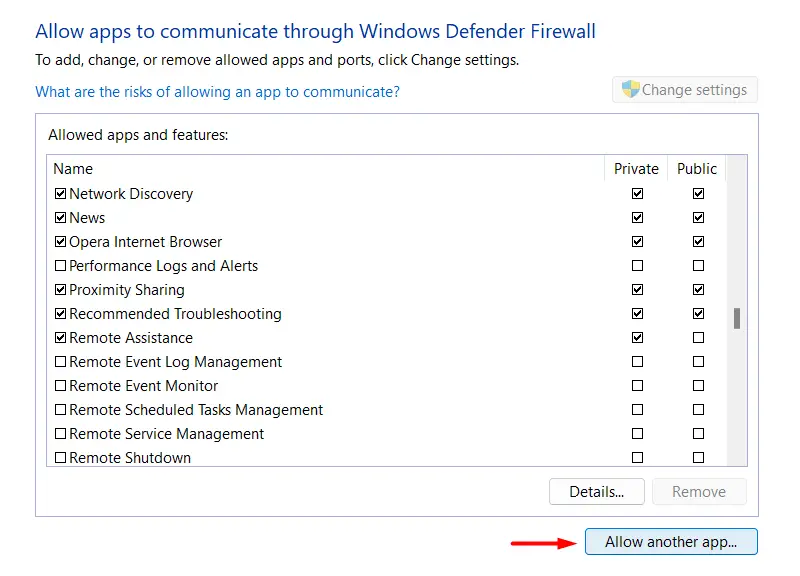The width and height of the screenshot is (800, 576).
Task: Open the firewall risks help link
Action: [217, 92]
